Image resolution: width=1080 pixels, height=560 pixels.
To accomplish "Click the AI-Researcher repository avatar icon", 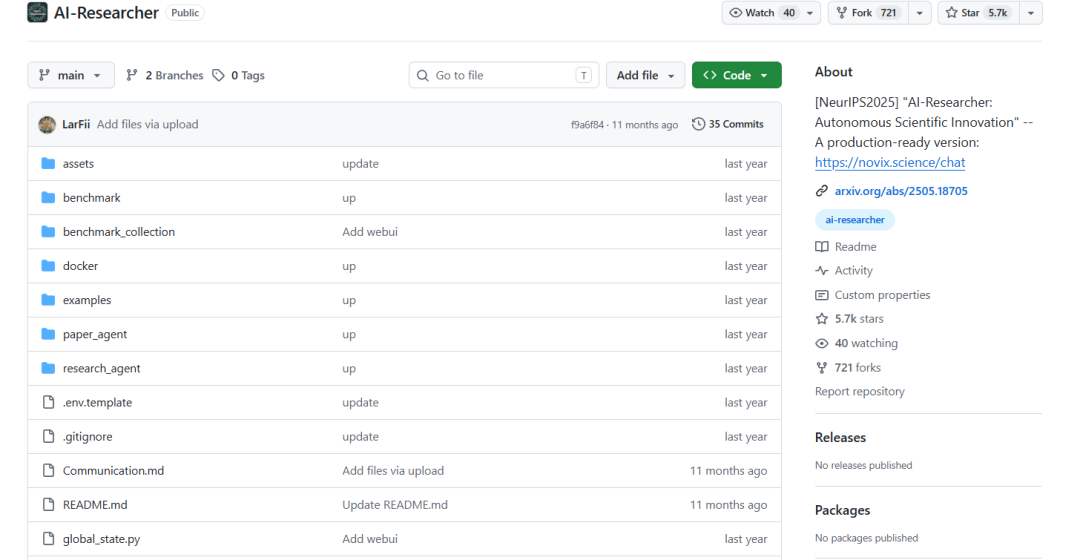I will pos(37,12).
